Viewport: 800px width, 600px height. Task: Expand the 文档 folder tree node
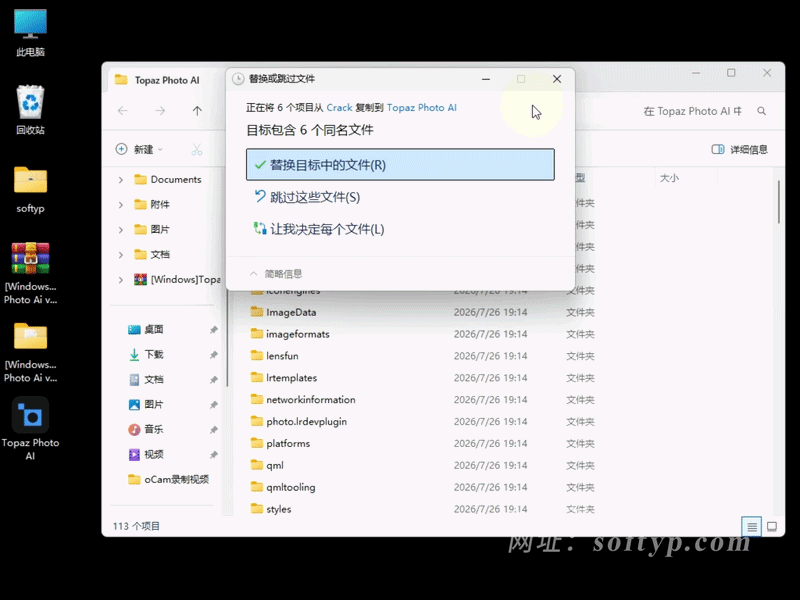pyautogui.click(x=121, y=255)
